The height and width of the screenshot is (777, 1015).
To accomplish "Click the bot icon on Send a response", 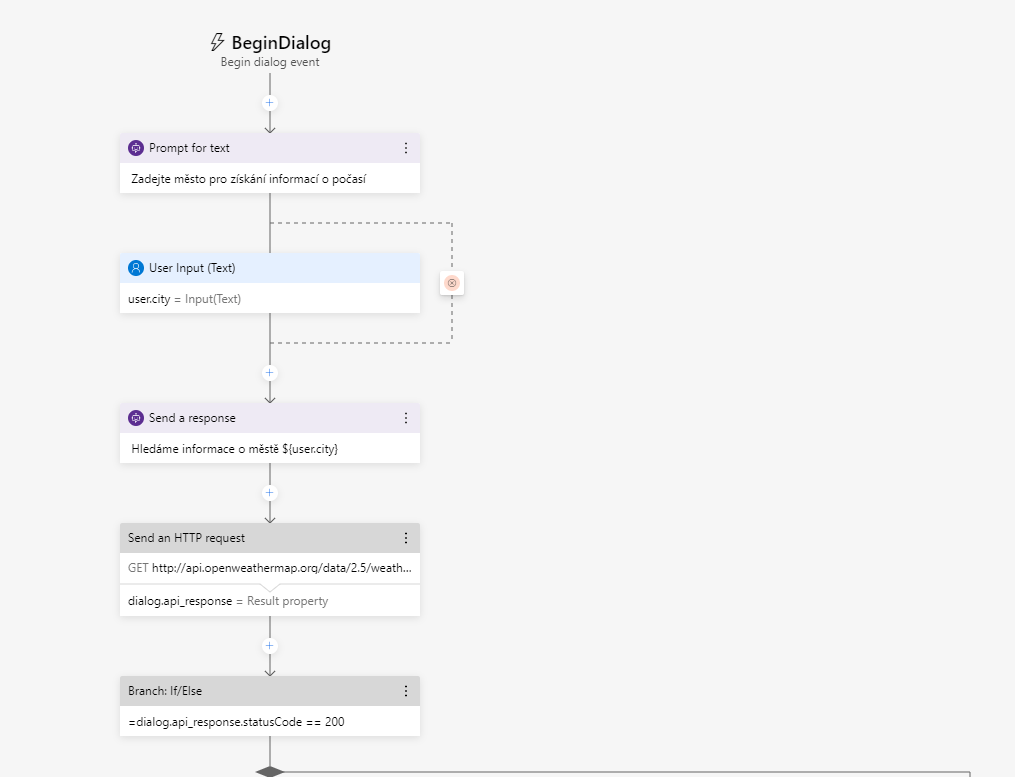I will tap(136, 418).
